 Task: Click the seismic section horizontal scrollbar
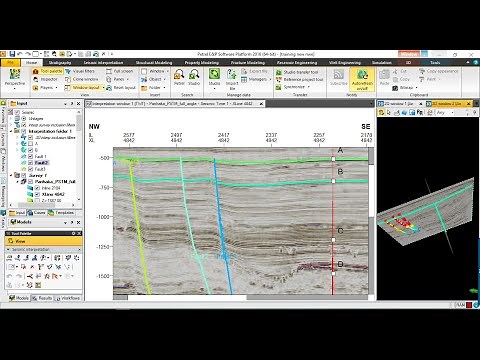(x=241, y=297)
